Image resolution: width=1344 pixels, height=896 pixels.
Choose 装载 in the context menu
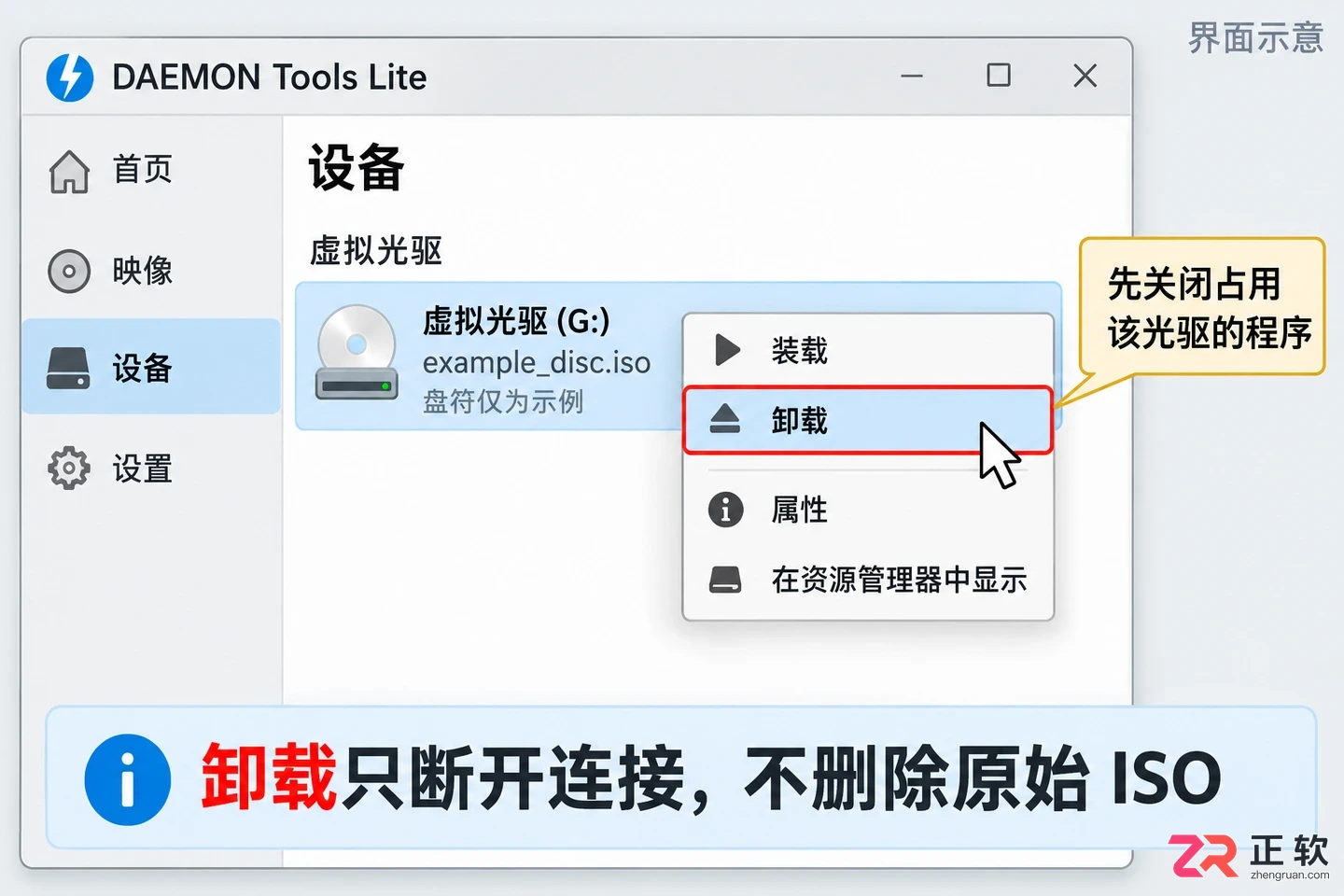click(800, 351)
